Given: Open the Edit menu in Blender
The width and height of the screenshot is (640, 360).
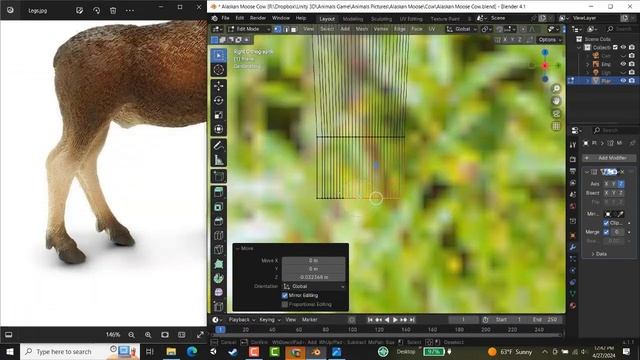Looking at the screenshot, I should click(240, 18).
